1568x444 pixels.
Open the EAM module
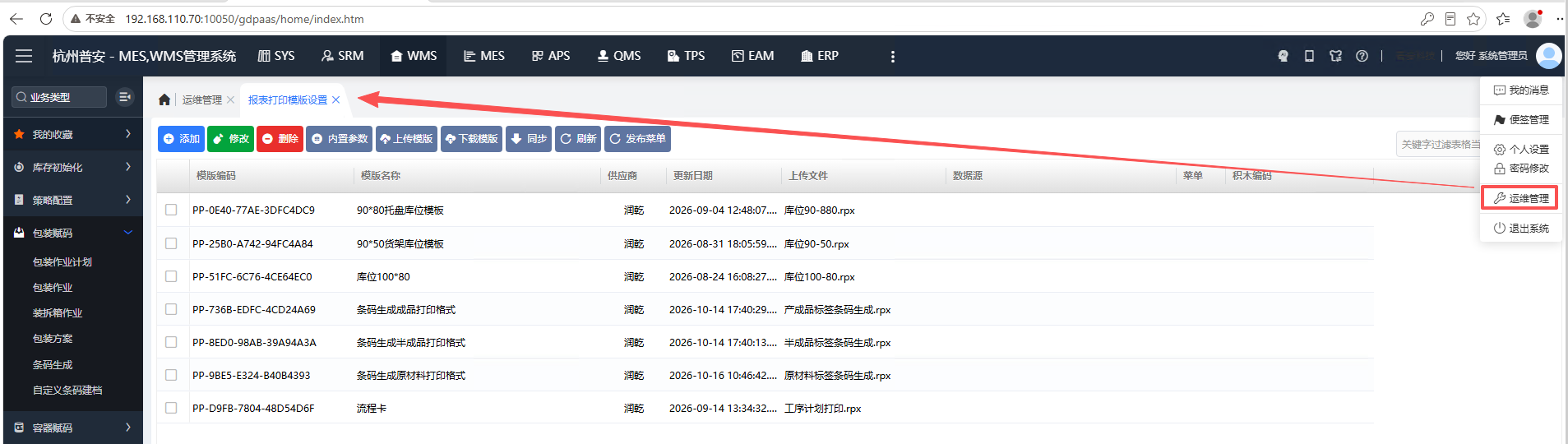click(x=752, y=56)
